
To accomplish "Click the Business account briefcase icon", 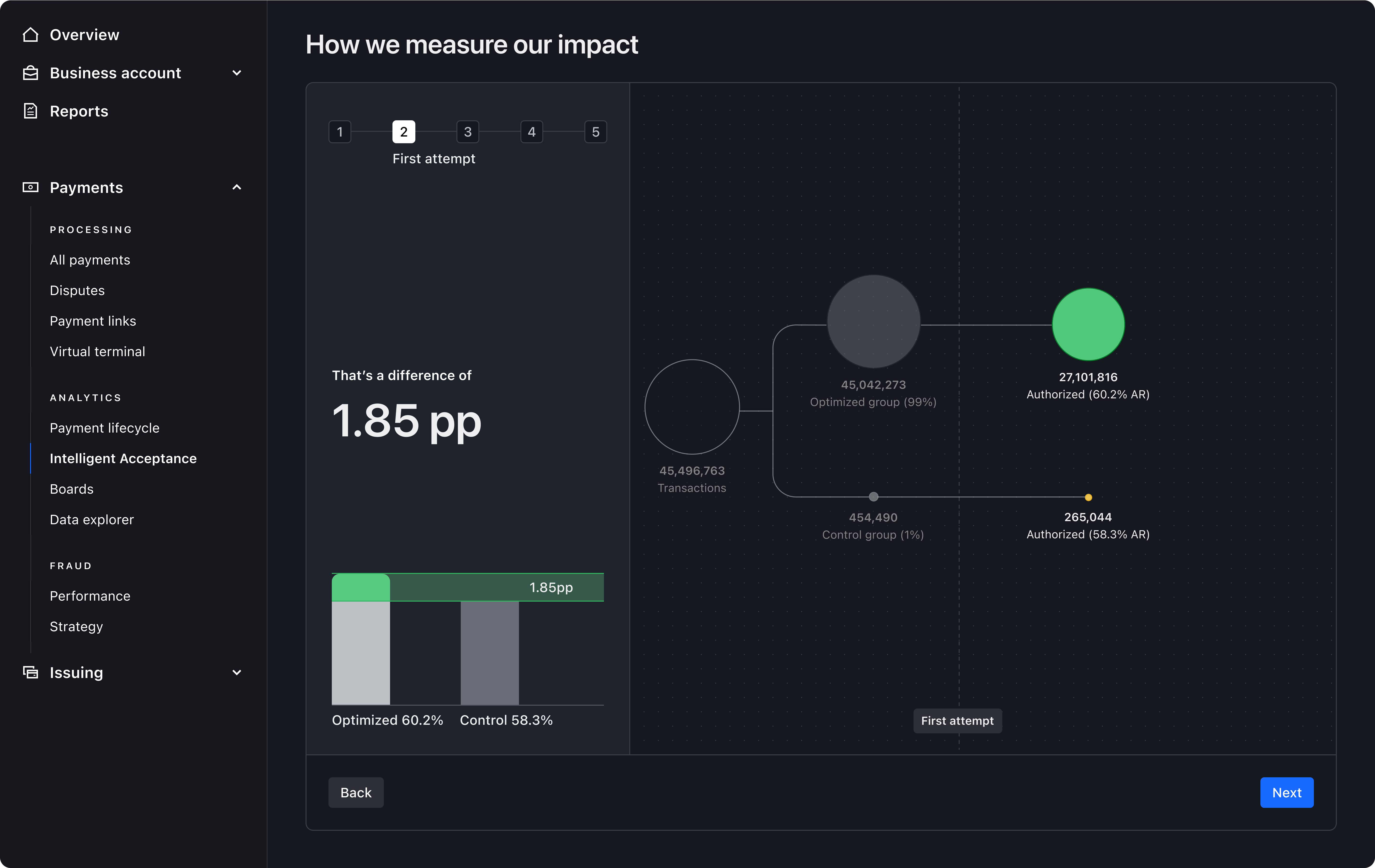I will 30,73.
